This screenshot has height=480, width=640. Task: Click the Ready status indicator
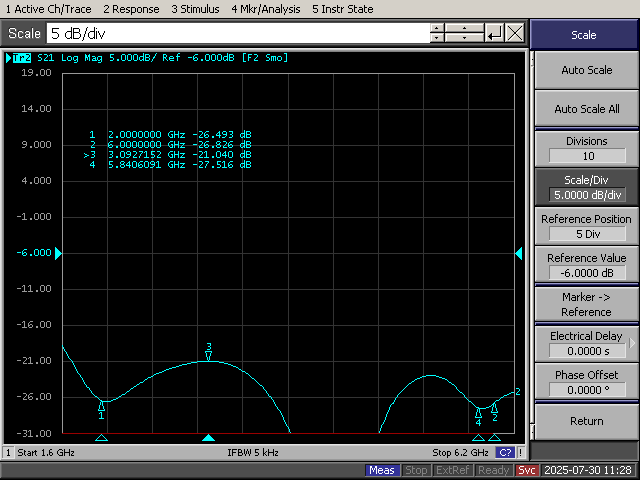[493, 470]
